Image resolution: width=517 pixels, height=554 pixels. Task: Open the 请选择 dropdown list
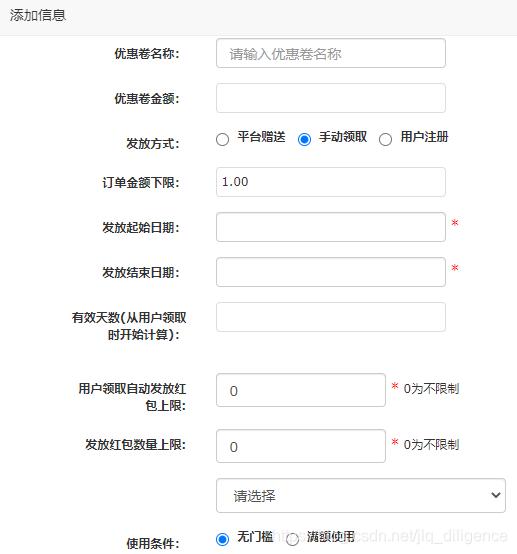click(x=361, y=495)
